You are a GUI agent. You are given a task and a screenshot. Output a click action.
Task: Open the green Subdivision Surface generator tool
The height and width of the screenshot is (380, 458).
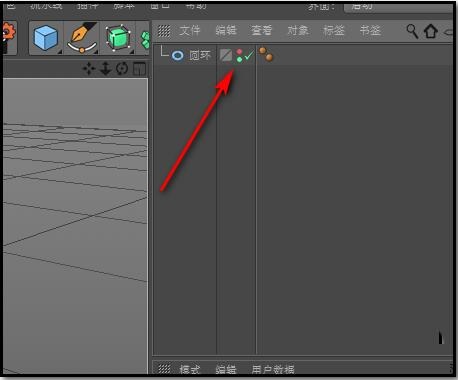point(118,38)
